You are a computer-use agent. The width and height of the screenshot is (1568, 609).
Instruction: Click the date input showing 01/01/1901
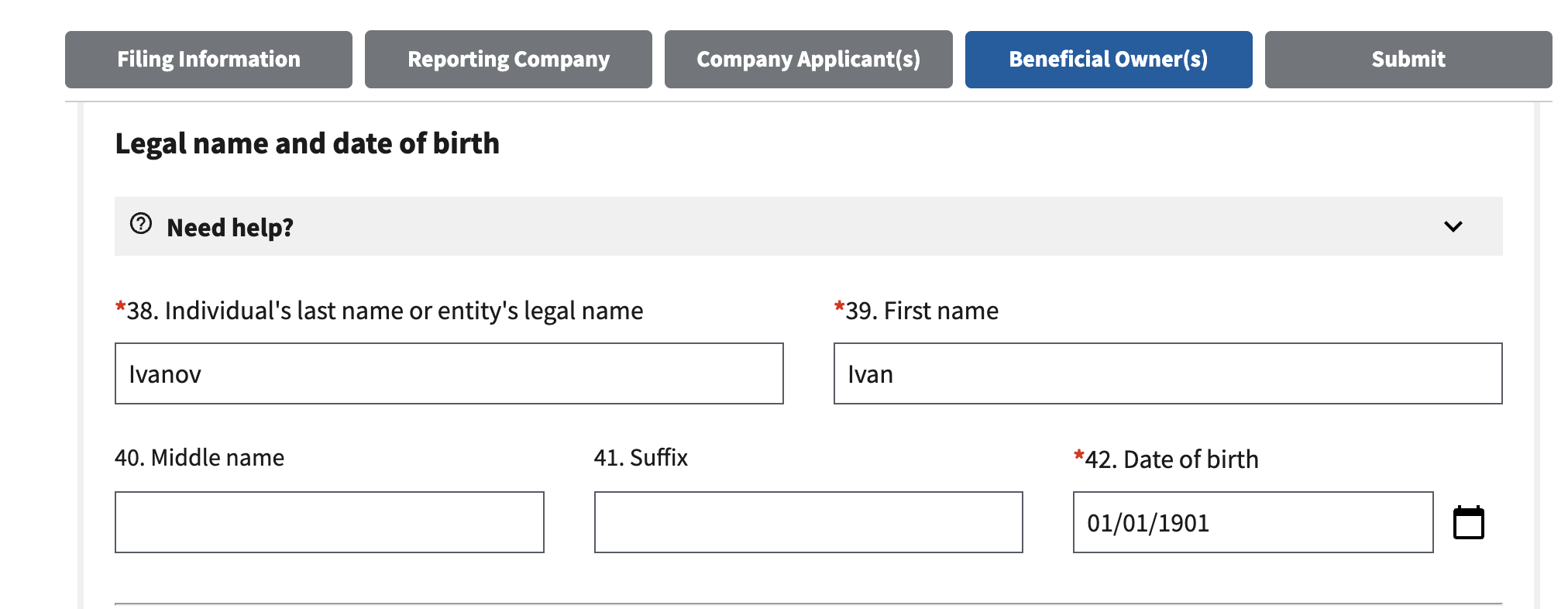(1253, 522)
